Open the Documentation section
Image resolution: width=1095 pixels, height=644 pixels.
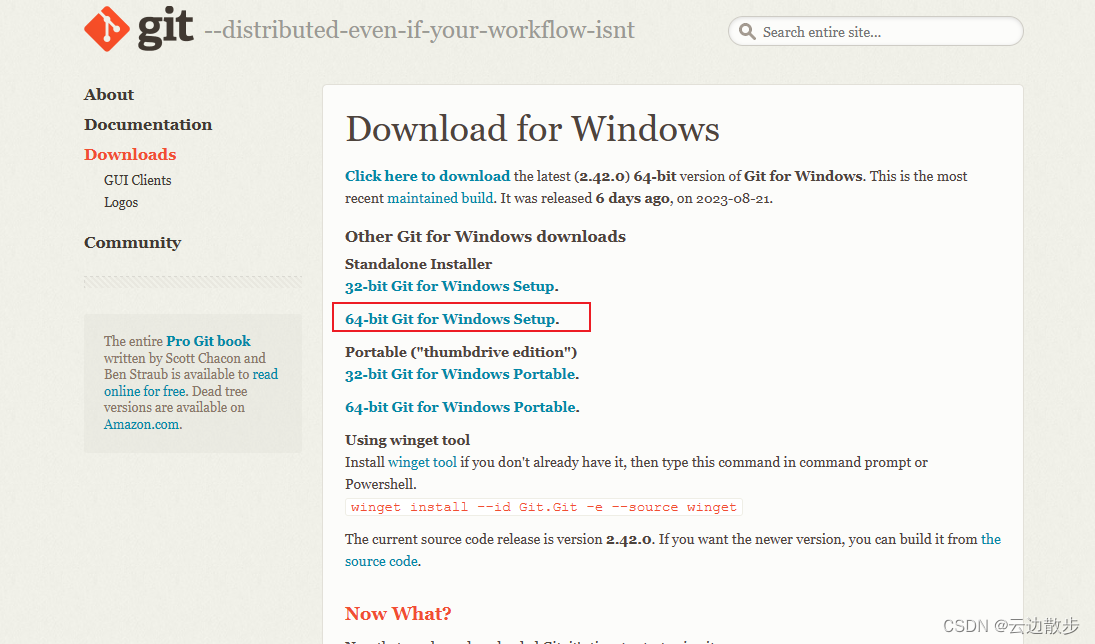[x=148, y=124]
